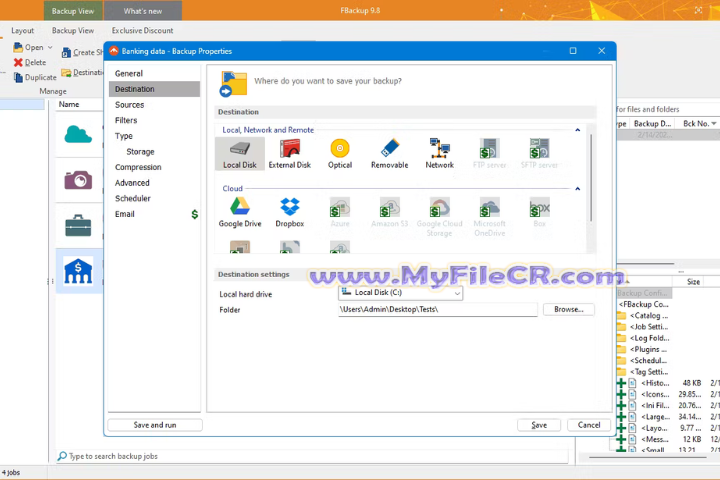This screenshot has height=480, width=720.
Task: Open Advanced settings page
Action: 154,183
